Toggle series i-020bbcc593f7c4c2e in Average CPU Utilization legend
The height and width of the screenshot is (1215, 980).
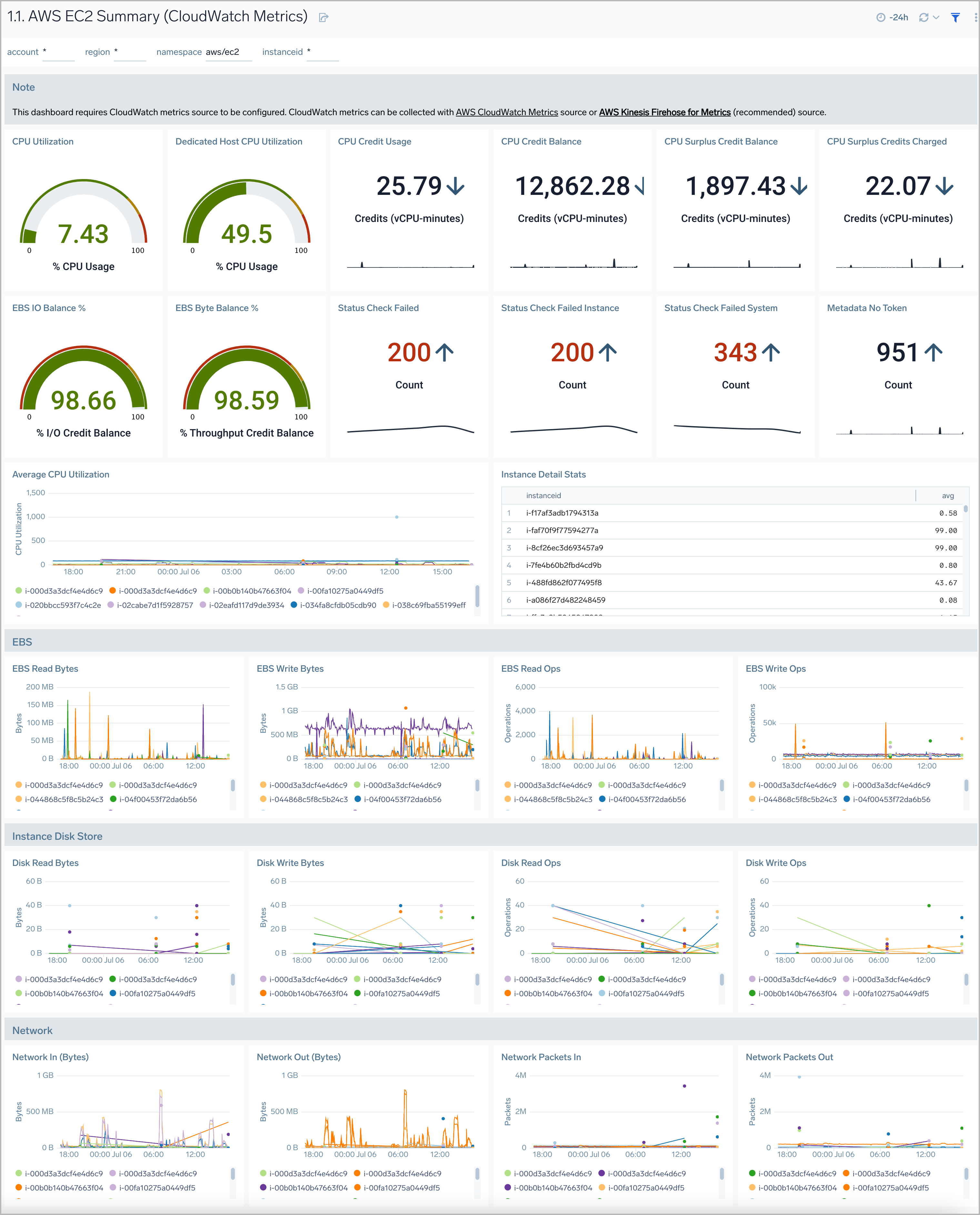pyautogui.click(x=58, y=605)
